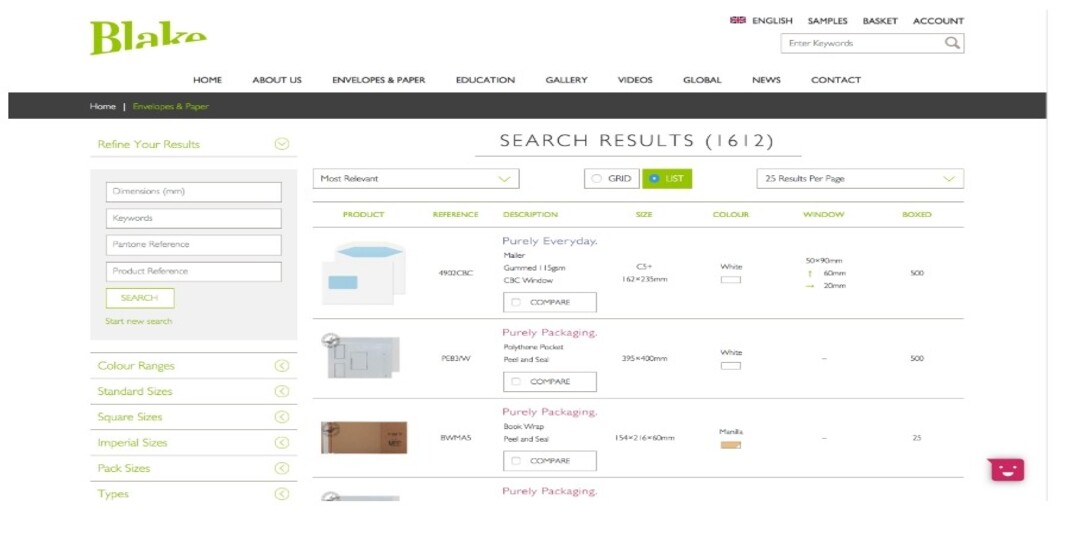The height and width of the screenshot is (542, 1080).
Task: Click the DESCRIPTION column header
Action: 530,215
